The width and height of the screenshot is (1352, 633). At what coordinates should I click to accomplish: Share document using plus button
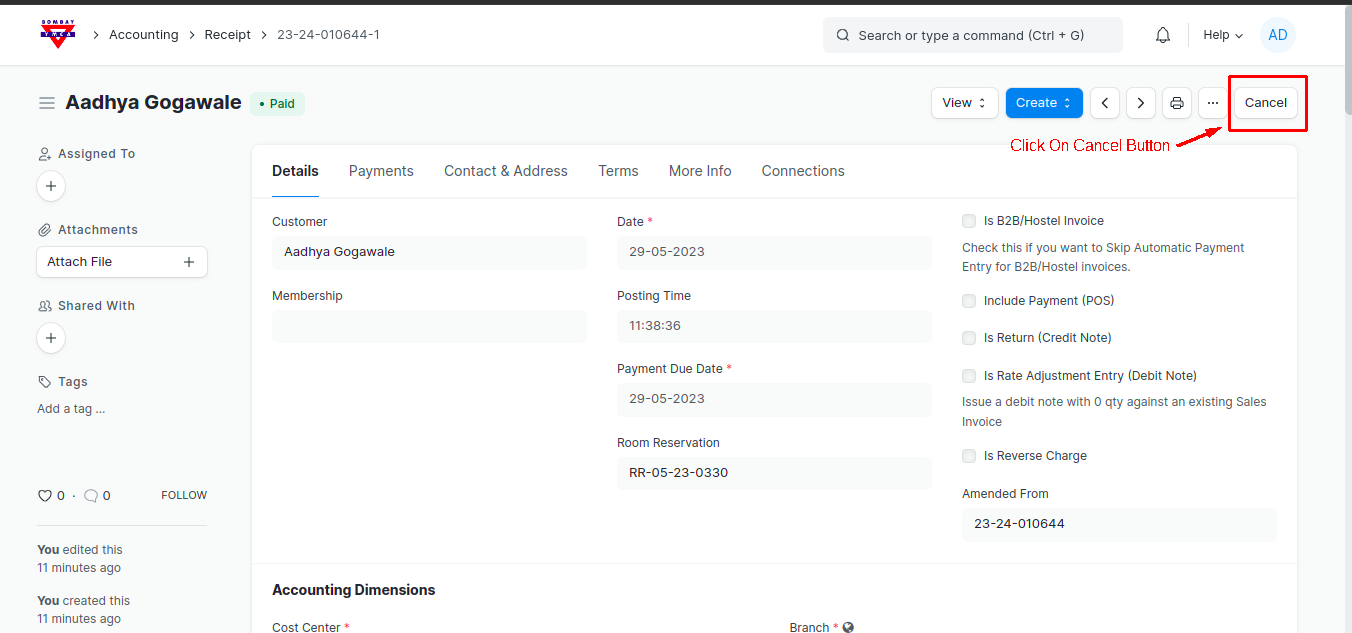coord(51,338)
